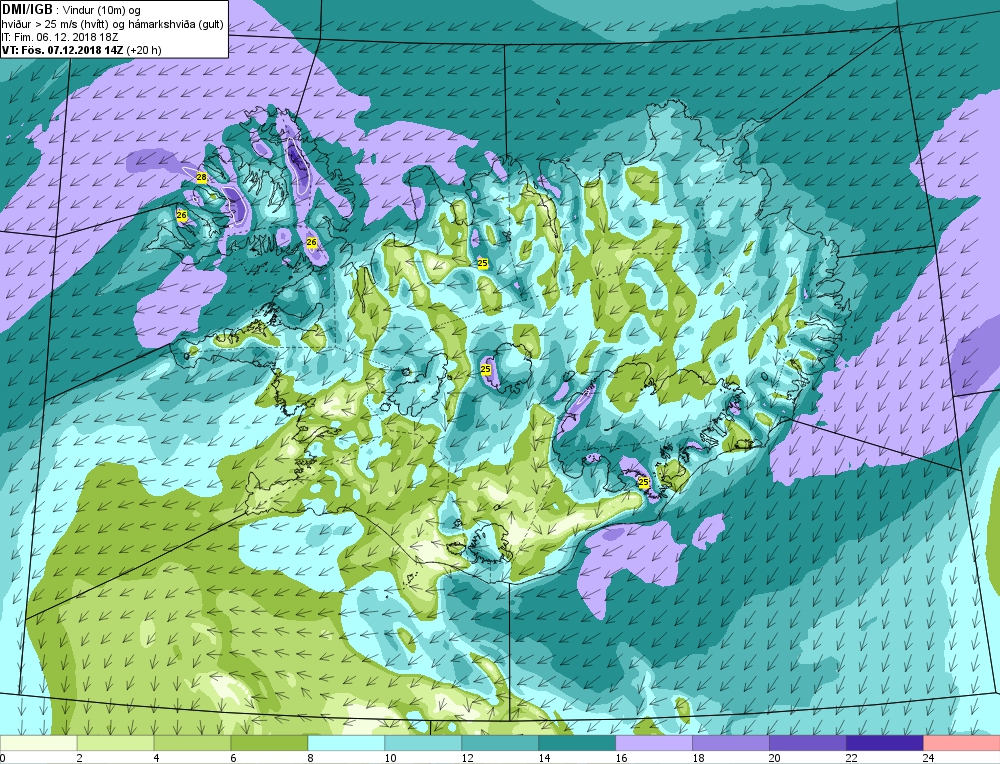The height and width of the screenshot is (764, 1000).
Task: Click the initial time 'IT: Fim. 06.12.2018 18Z'
Action: tap(60, 37)
